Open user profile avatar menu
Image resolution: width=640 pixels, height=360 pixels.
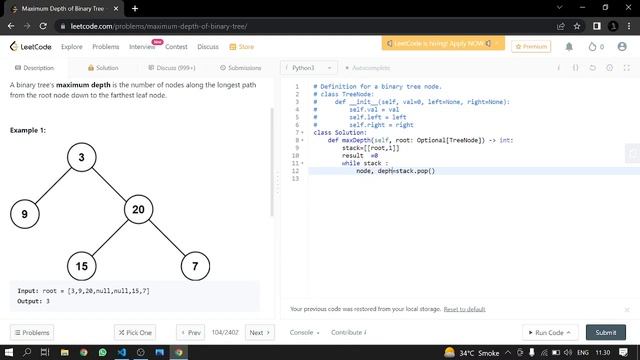point(622,47)
